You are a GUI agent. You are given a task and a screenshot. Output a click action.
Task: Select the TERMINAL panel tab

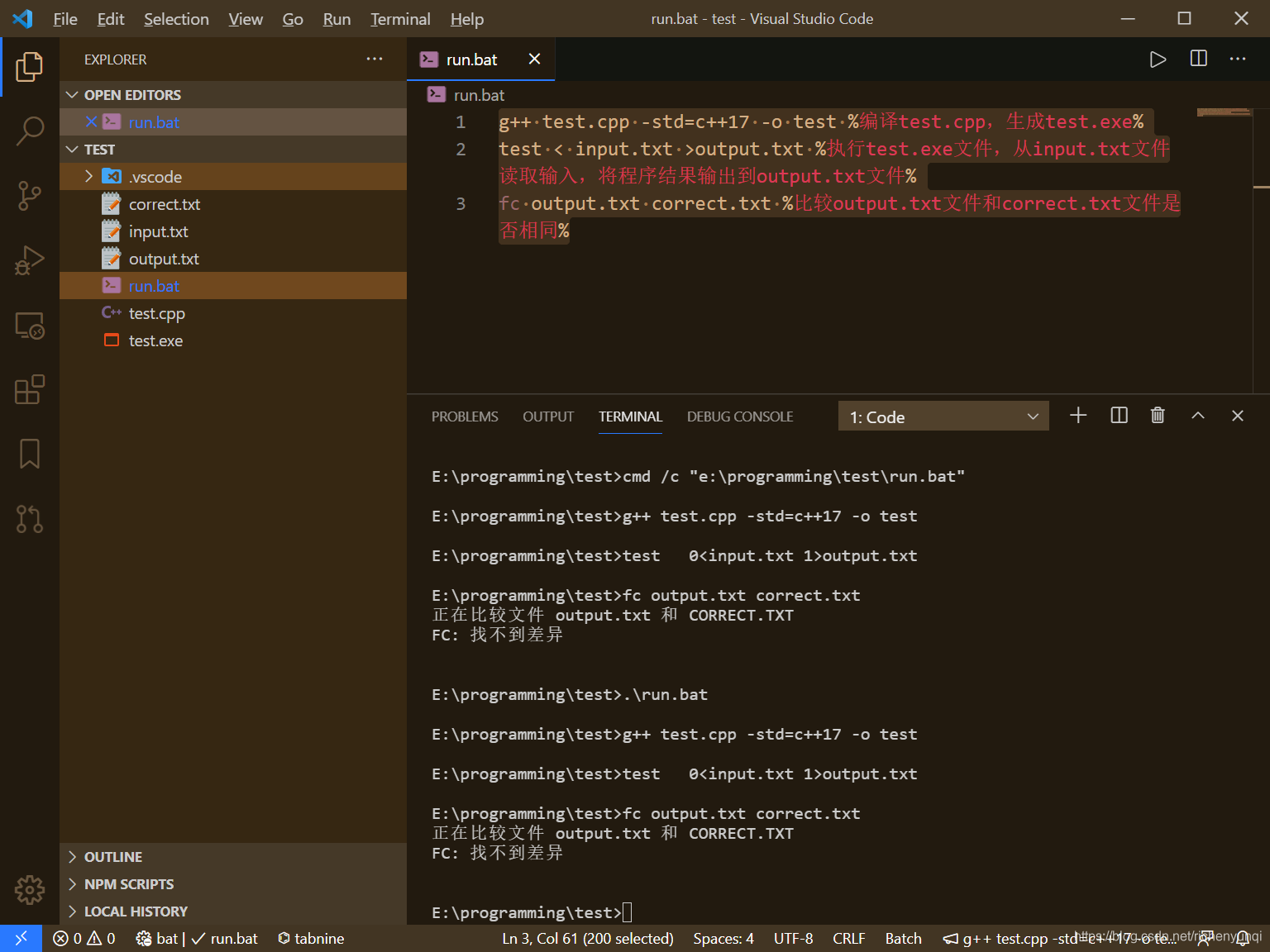pos(631,416)
